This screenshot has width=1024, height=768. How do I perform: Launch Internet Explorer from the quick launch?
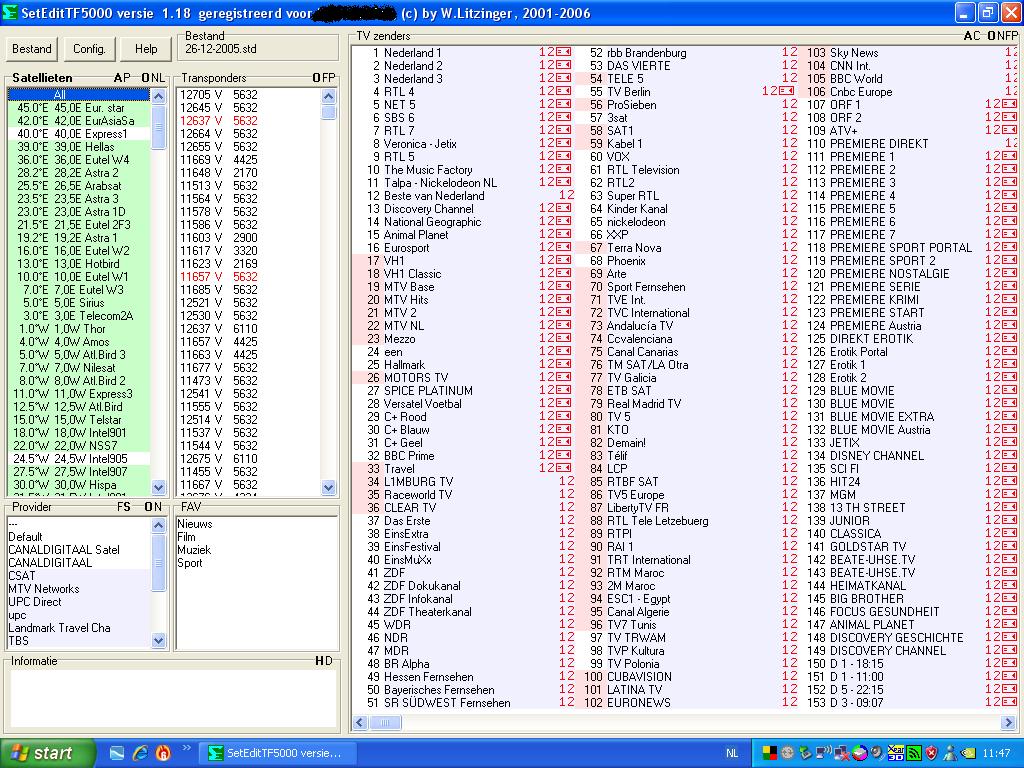140,753
